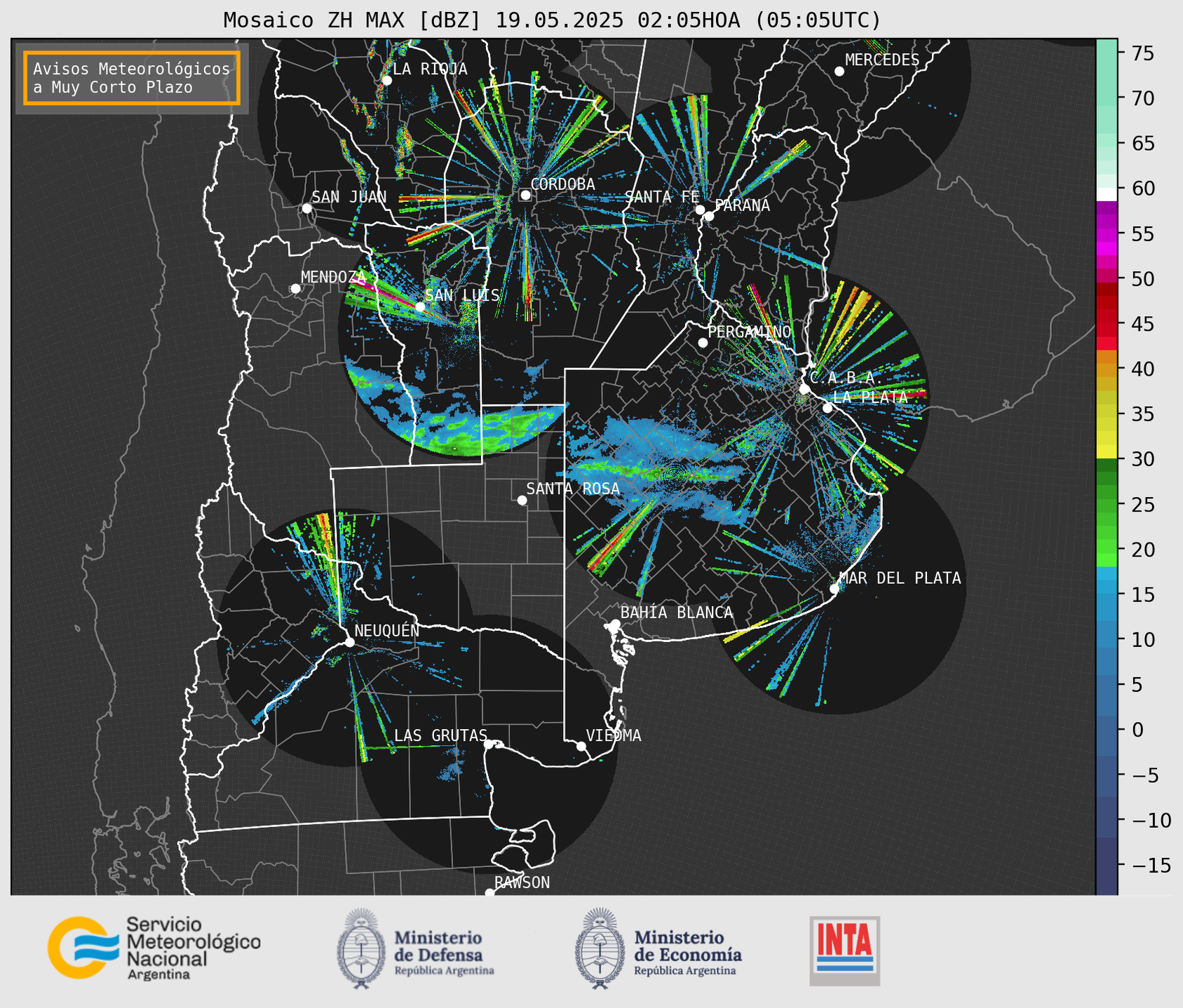Viewport: 1183px width, 1008px height.
Task: Select the MAR DEL PLATA marker dot
Action: tap(834, 589)
